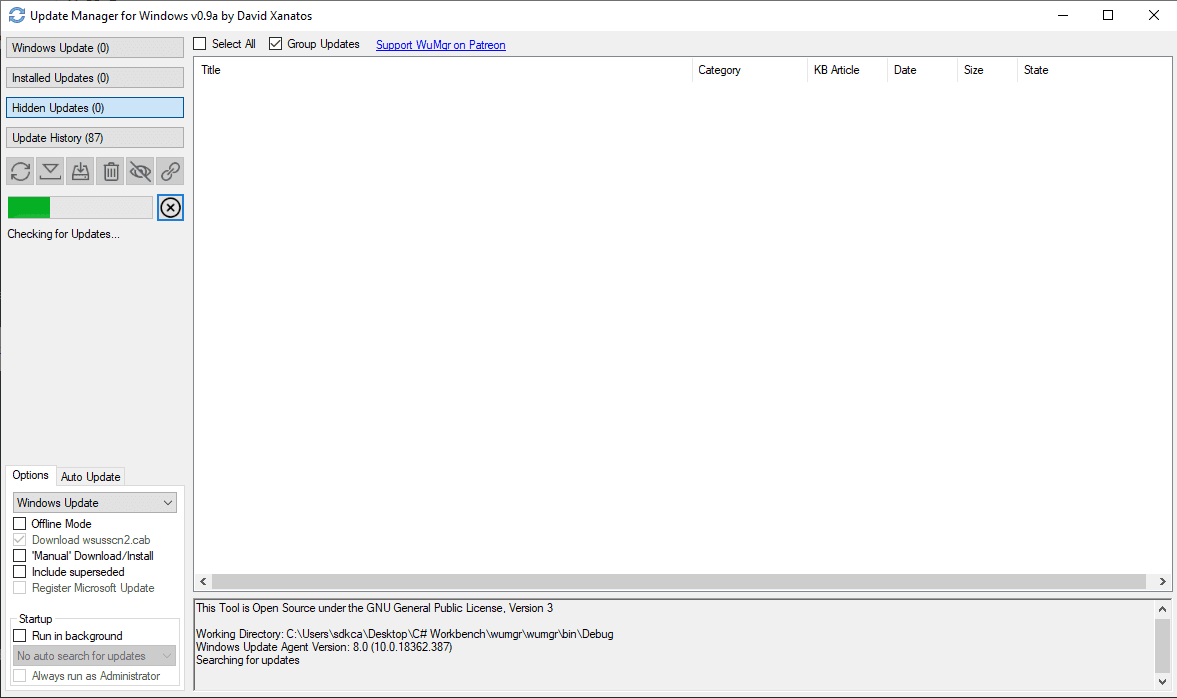
Task: Click the log panel scroll up arrow
Action: pyautogui.click(x=1162, y=609)
